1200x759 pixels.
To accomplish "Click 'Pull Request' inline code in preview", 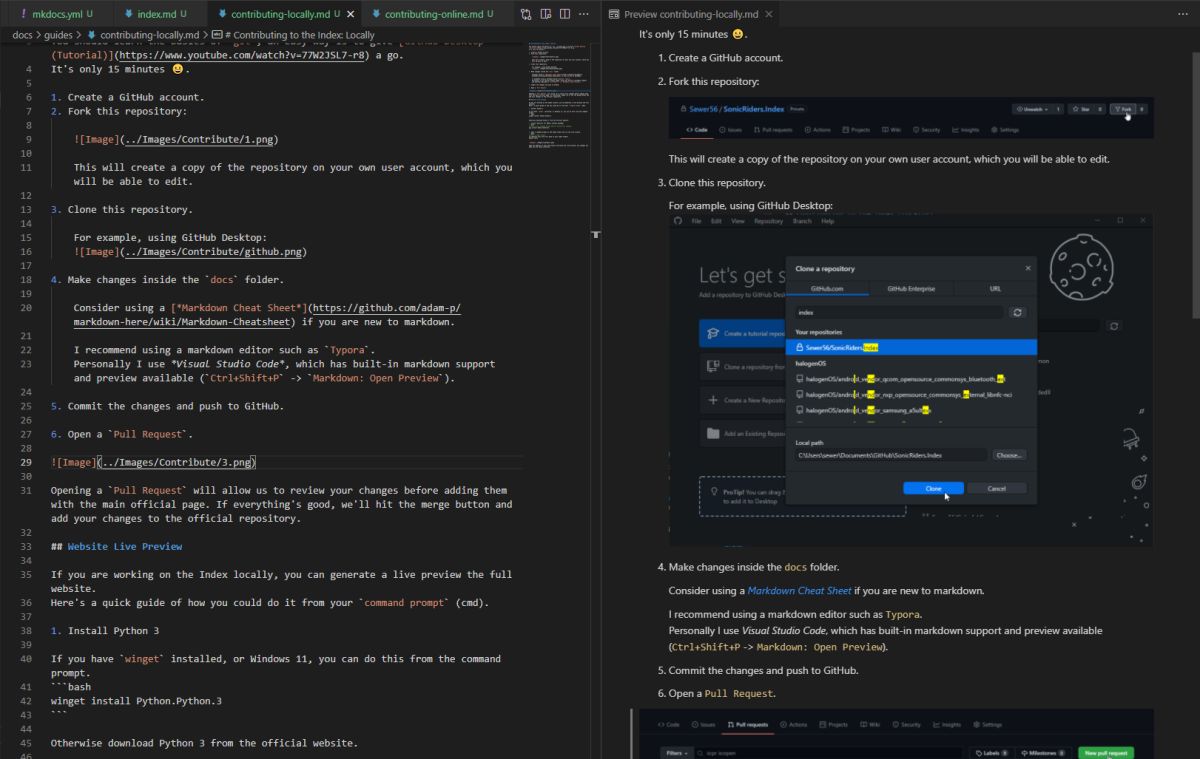I will pos(739,693).
